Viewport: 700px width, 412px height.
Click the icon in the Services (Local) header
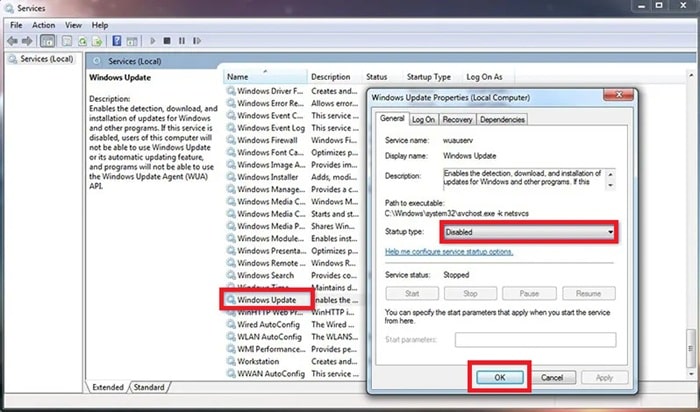(x=97, y=61)
